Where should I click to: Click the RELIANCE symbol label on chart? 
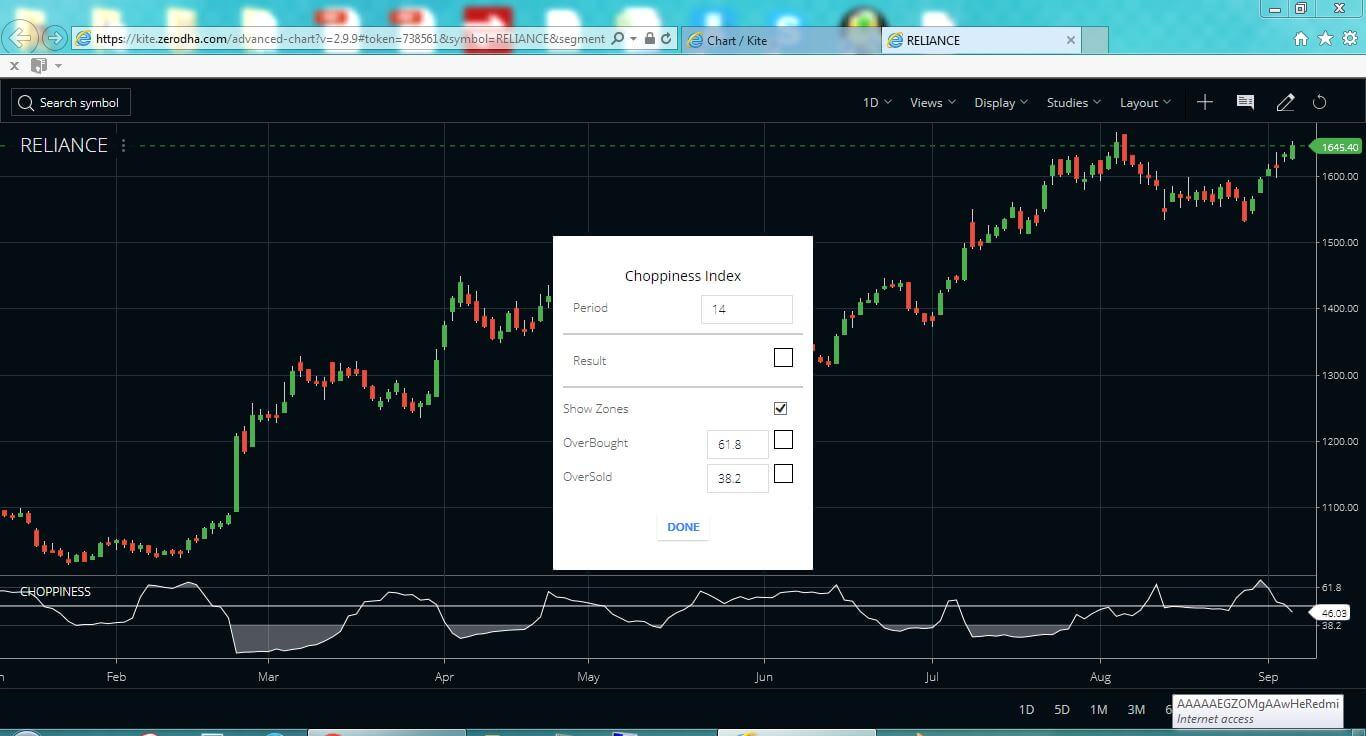pyautogui.click(x=64, y=145)
